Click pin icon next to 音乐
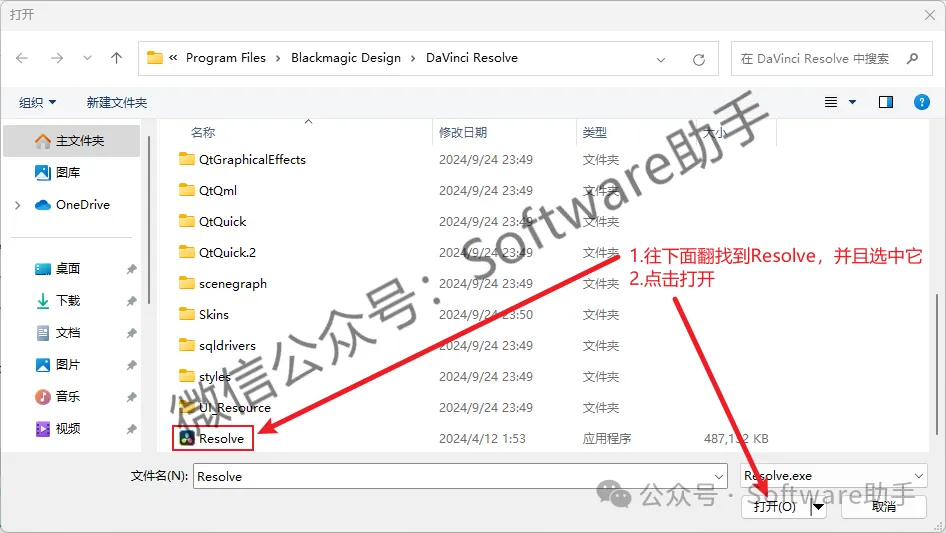946x533 pixels. click(x=131, y=397)
